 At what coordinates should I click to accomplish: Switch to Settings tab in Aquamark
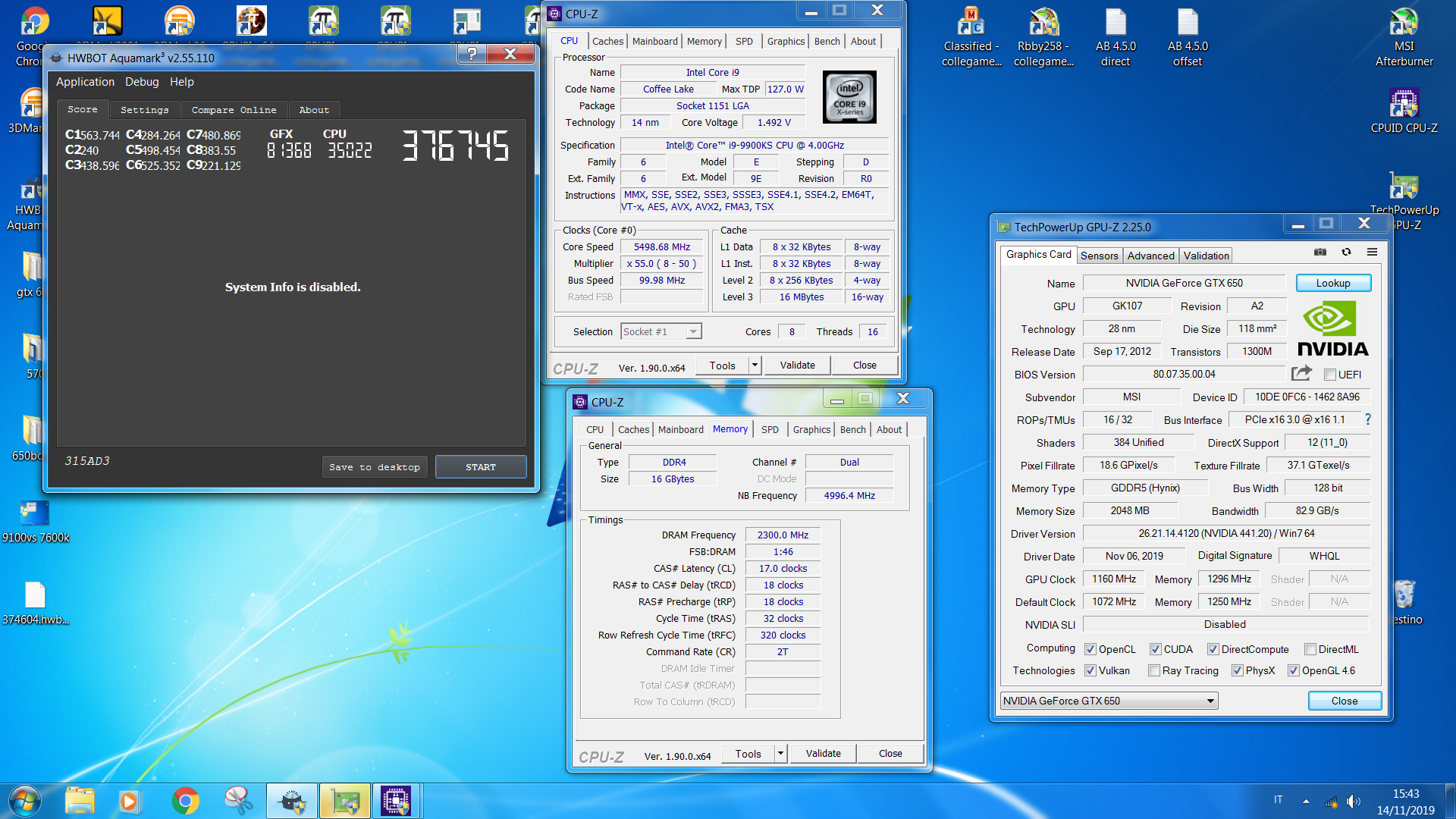pyautogui.click(x=144, y=110)
